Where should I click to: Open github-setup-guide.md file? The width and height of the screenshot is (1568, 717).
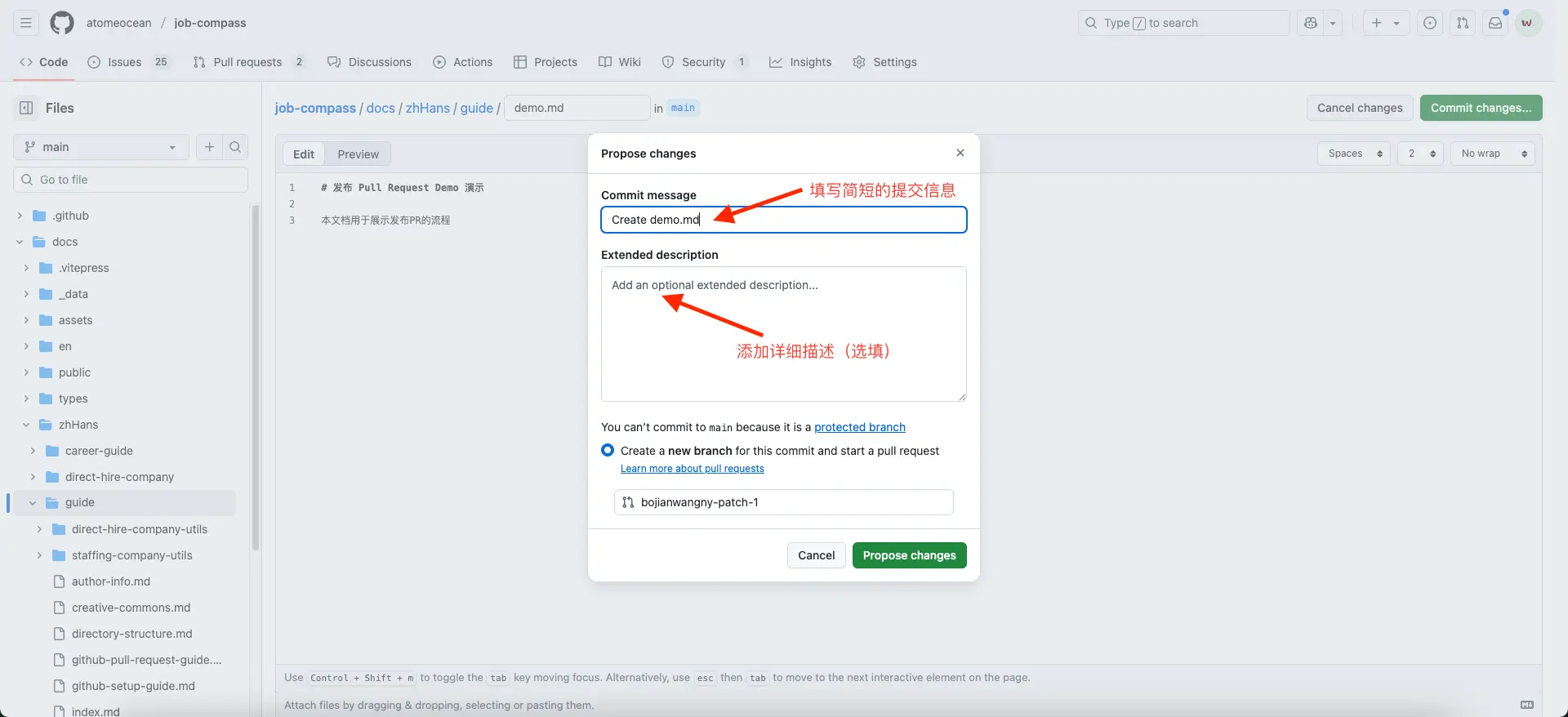133,686
